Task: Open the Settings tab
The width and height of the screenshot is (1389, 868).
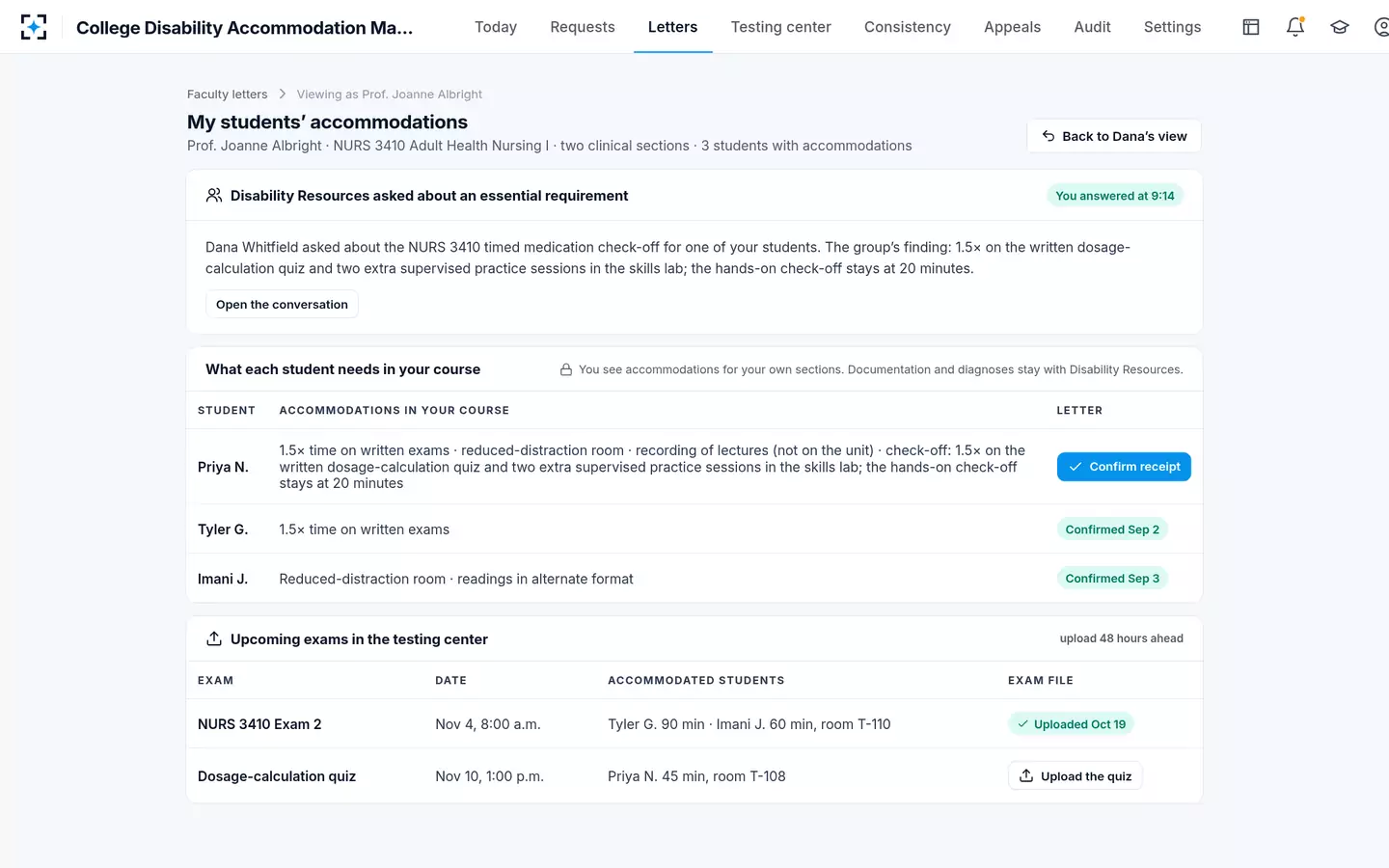Action: click(x=1172, y=27)
